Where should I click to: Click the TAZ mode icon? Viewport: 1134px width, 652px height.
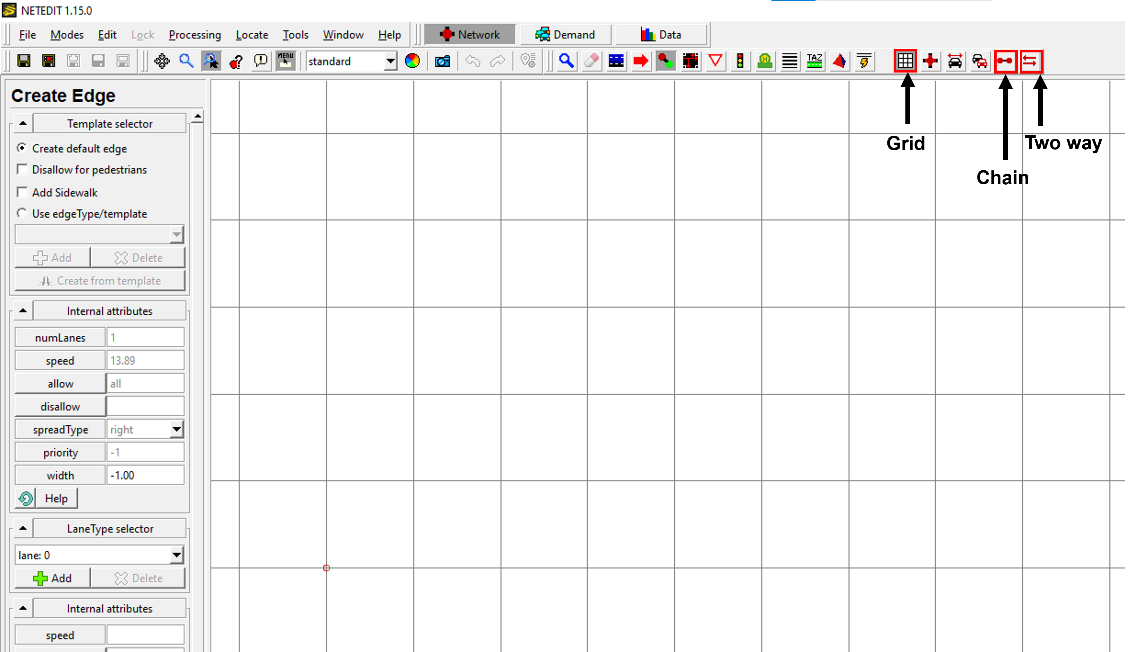click(x=815, y=61)
